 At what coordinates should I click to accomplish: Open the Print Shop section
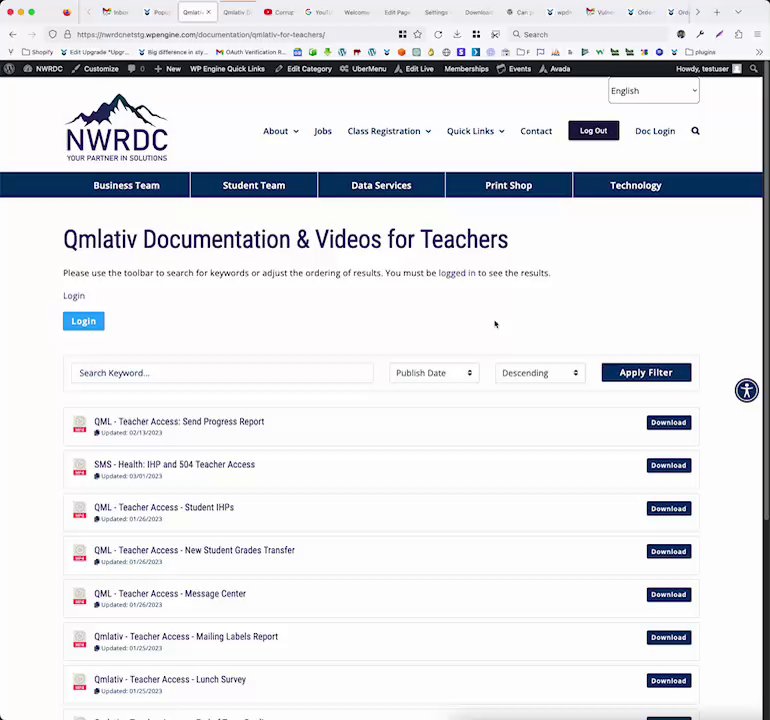pyautogui.click(x=509, y=186)
